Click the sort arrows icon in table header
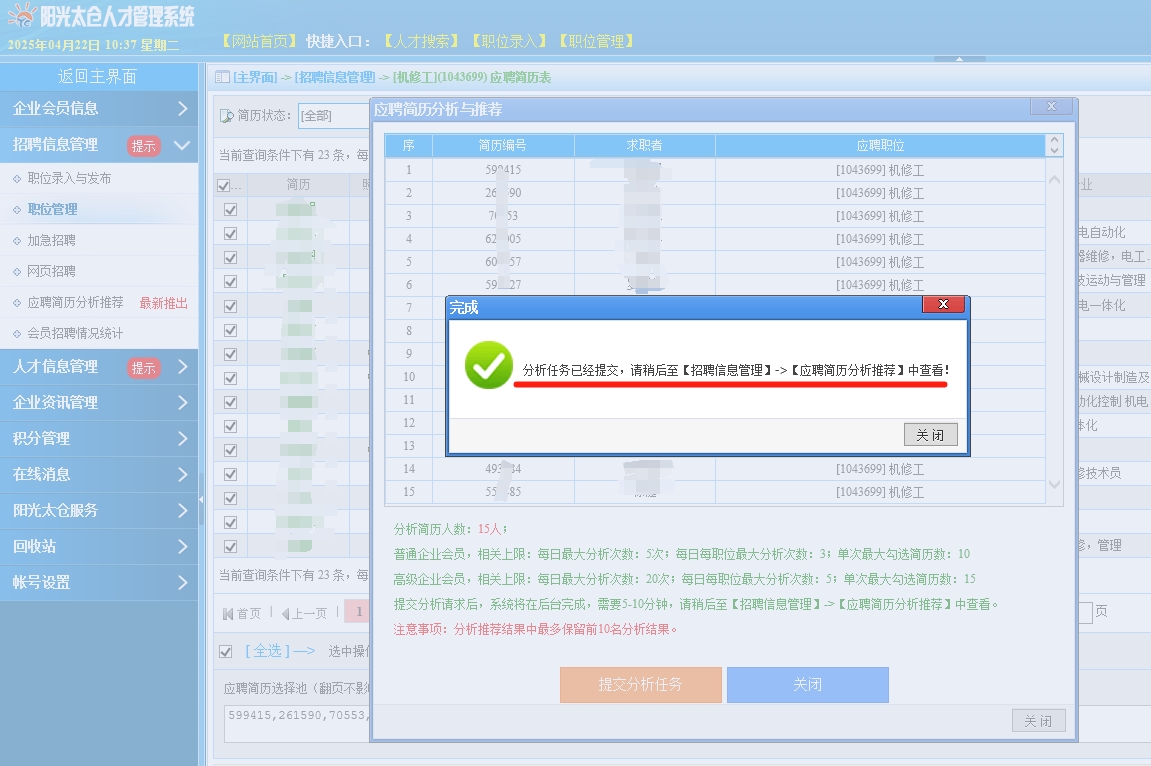1151x766 pixels. click(x=1053, y=146)
